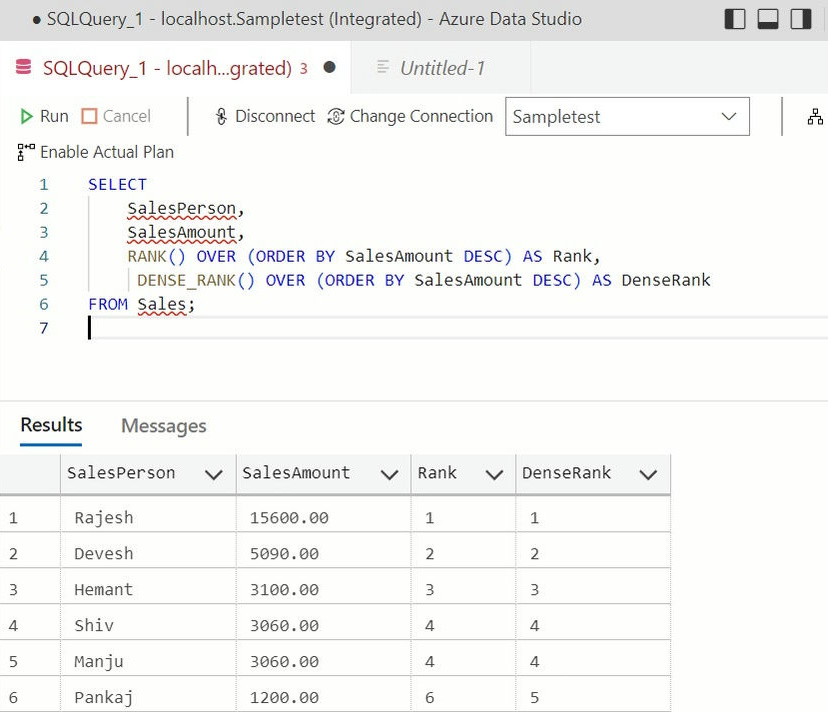Click the Sales table name on line 6

tap(162, 304)
